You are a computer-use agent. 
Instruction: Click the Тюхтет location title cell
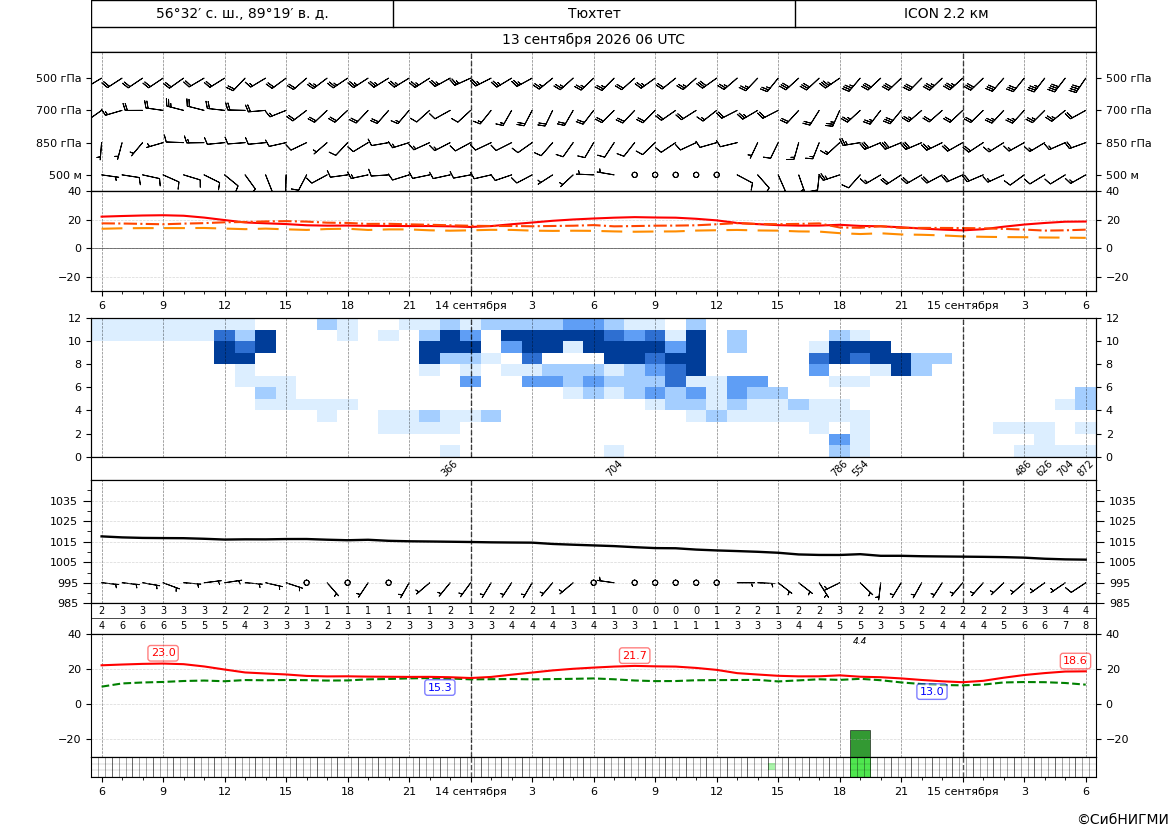pos(594,13)
